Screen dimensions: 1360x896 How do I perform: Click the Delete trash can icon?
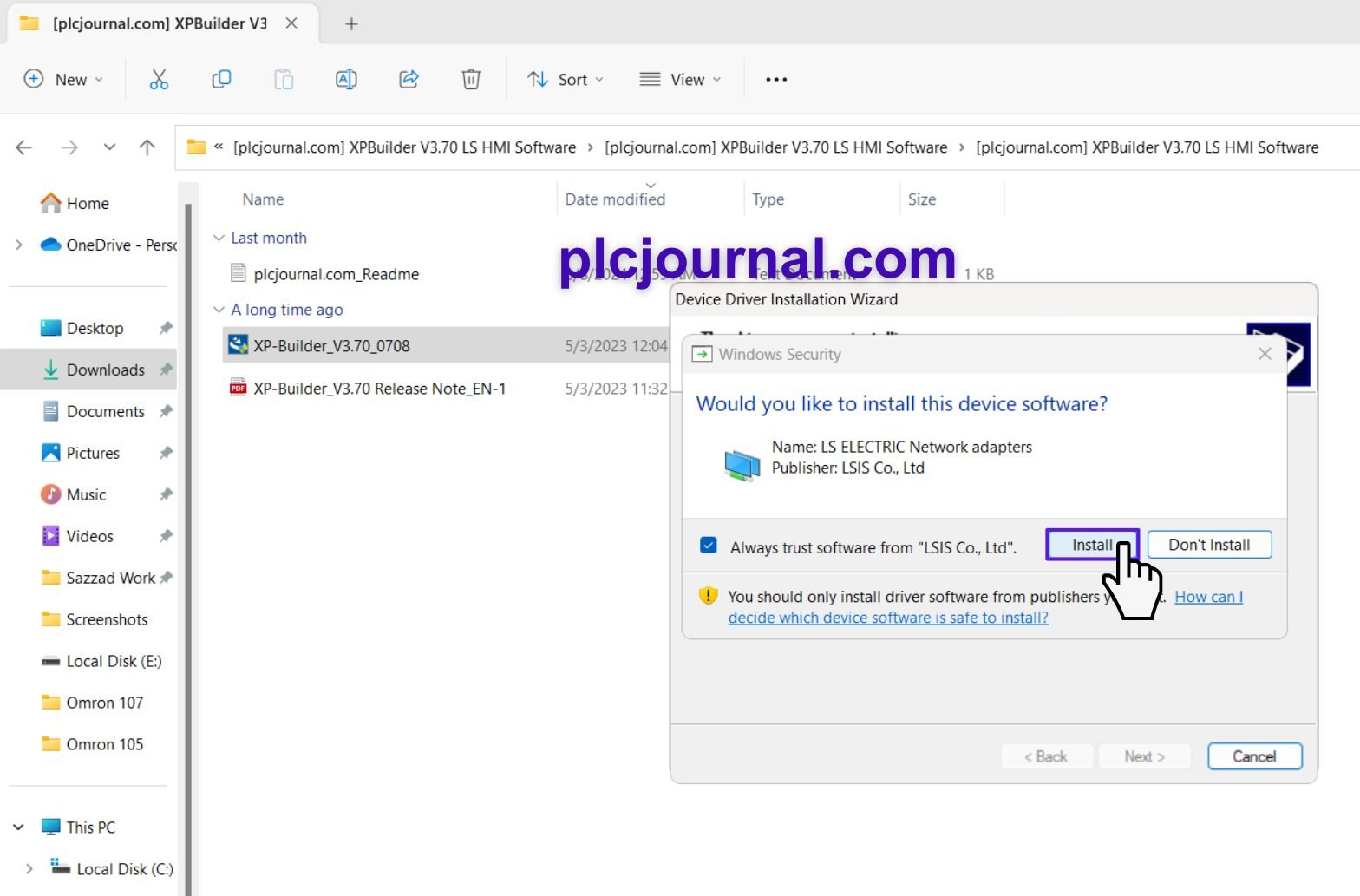pos(471,80)
